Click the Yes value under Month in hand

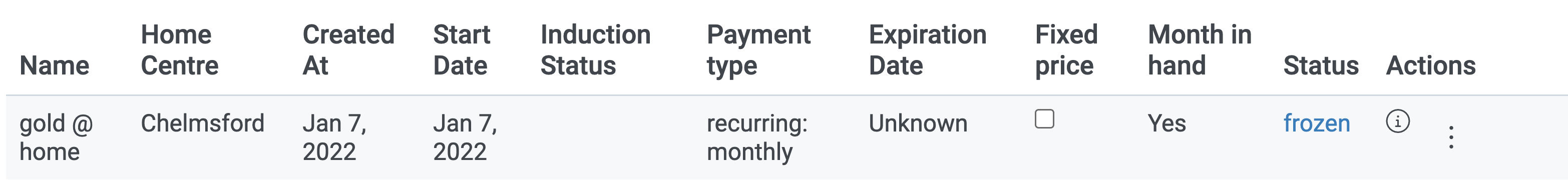[x=1167, y=123]
